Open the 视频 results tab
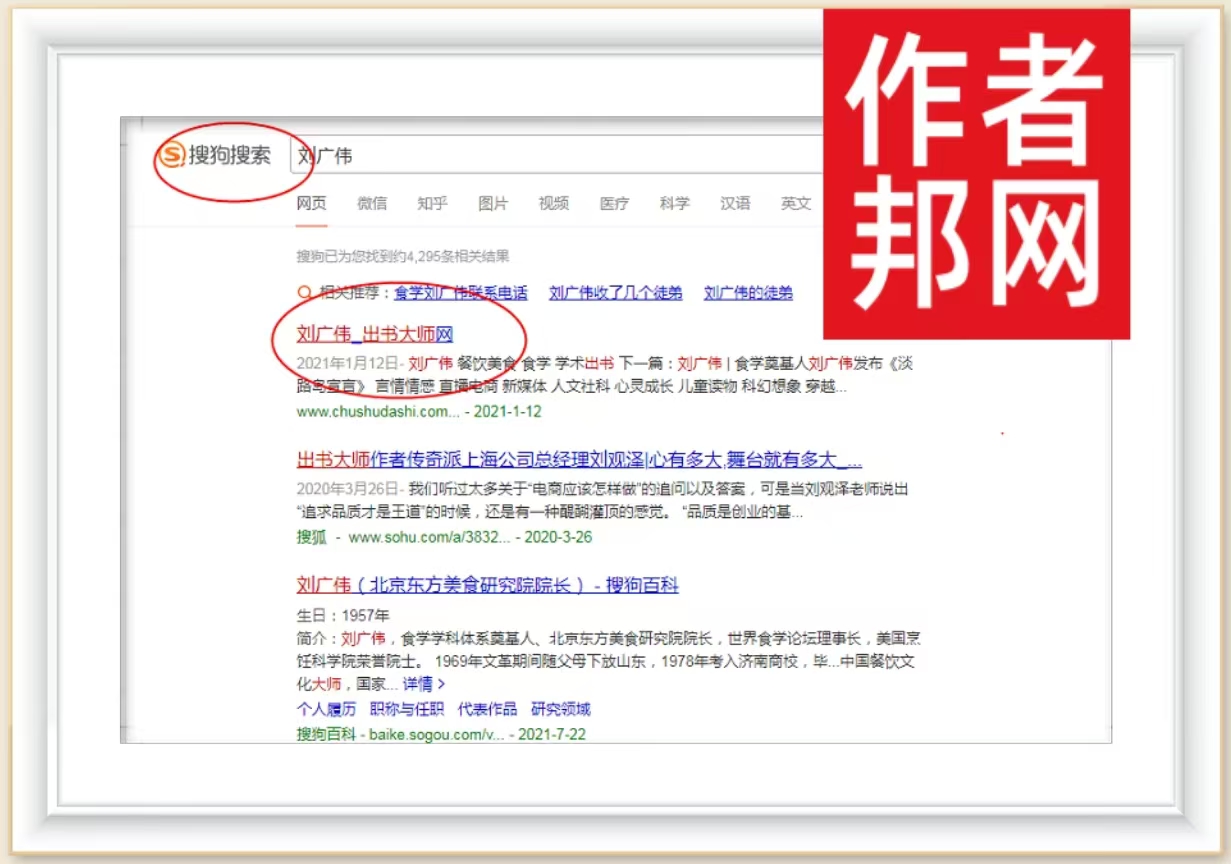The image size is (1231, 864). tap(554, 204)
